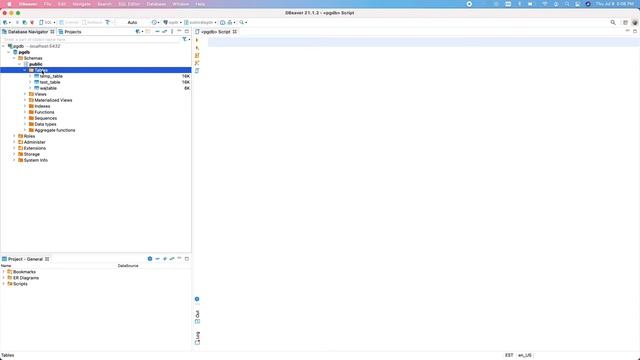Open Project General settings gear icon

pyautogui.click(x=150, y=259)
